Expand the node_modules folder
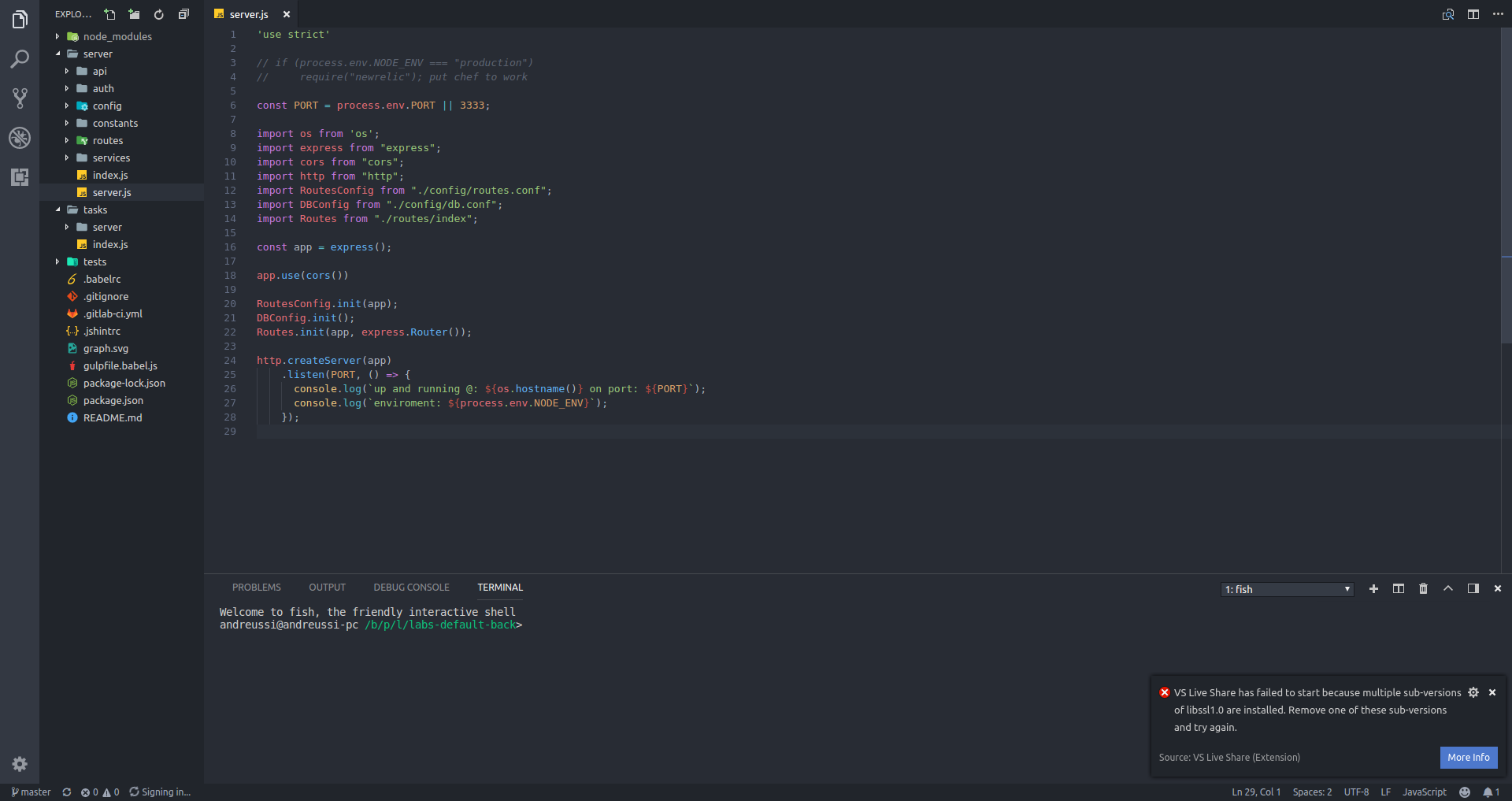 point(122,36)
